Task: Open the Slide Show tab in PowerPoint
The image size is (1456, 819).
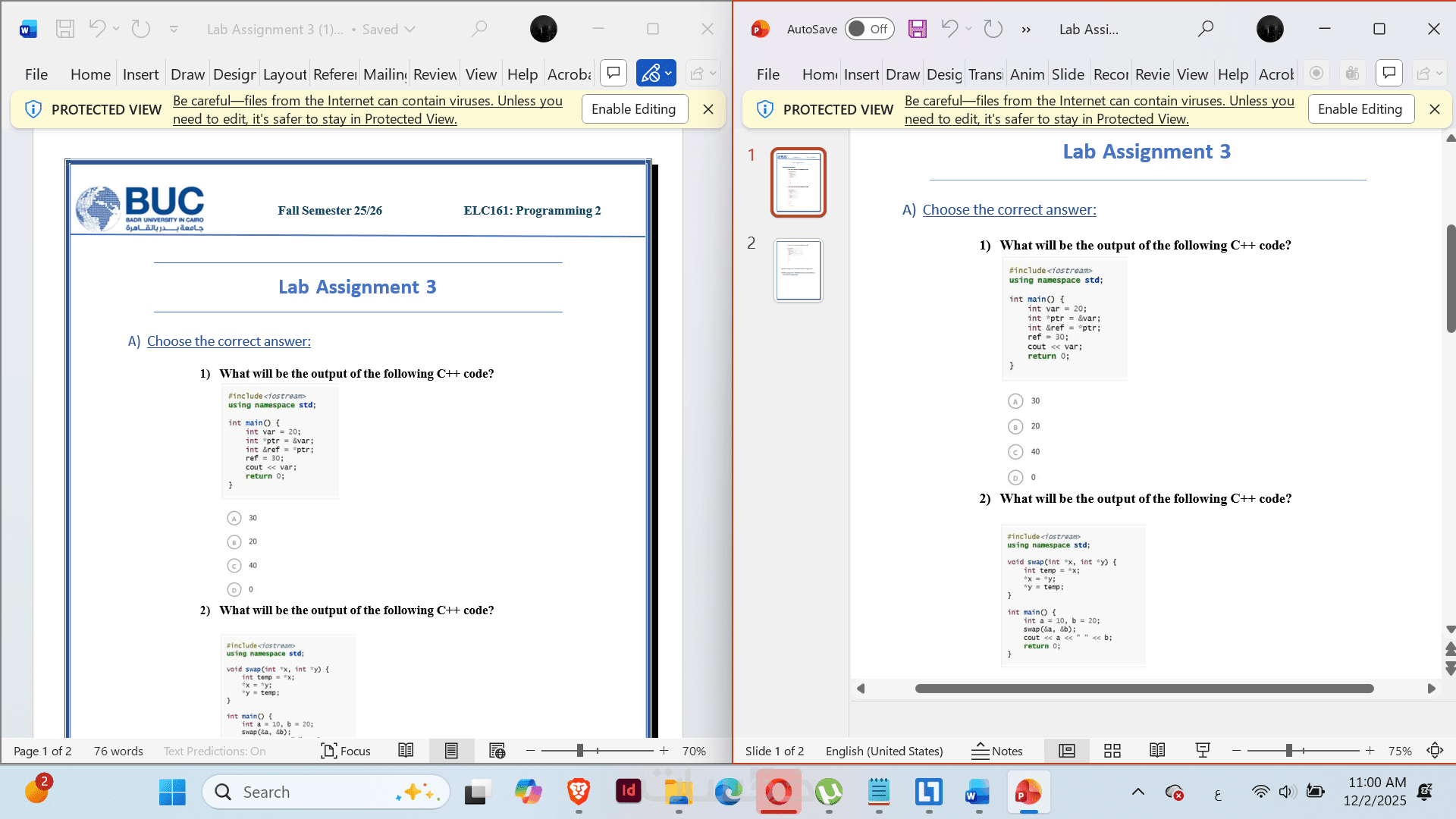Action: tap(1068, 74)
